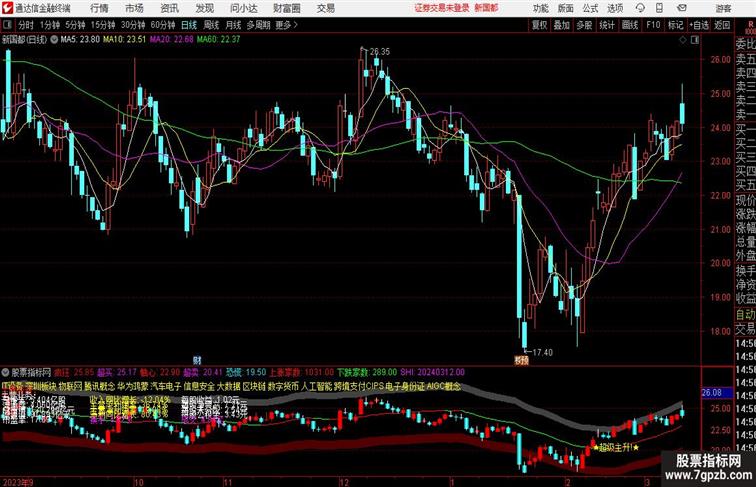This screenshot has height=487, width=756.
Task: Switch to the 分时 period tab
Action: 26,25
